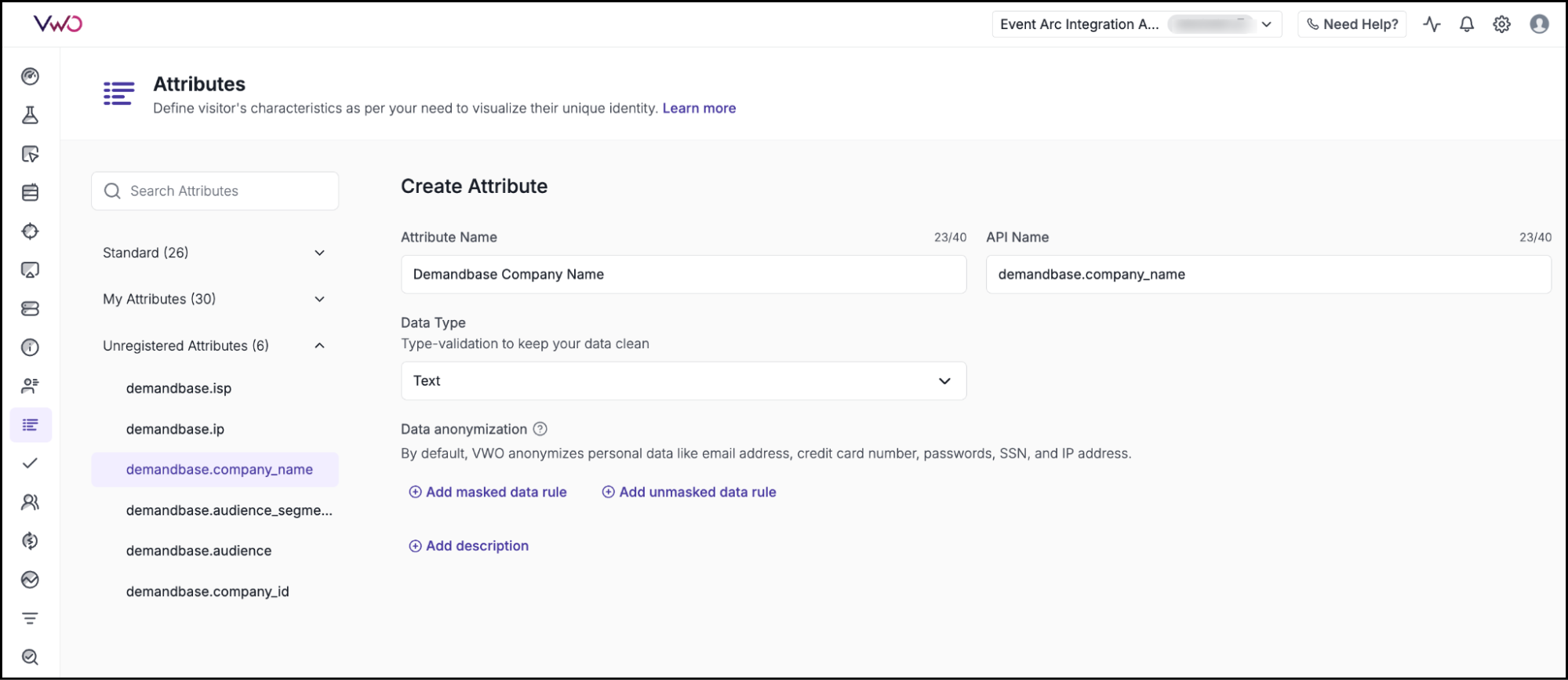Viewport: 1568px width, 680px height.
Task: Open the cursor-on-page icon in sidebar
Action: [x=30, y=154]
